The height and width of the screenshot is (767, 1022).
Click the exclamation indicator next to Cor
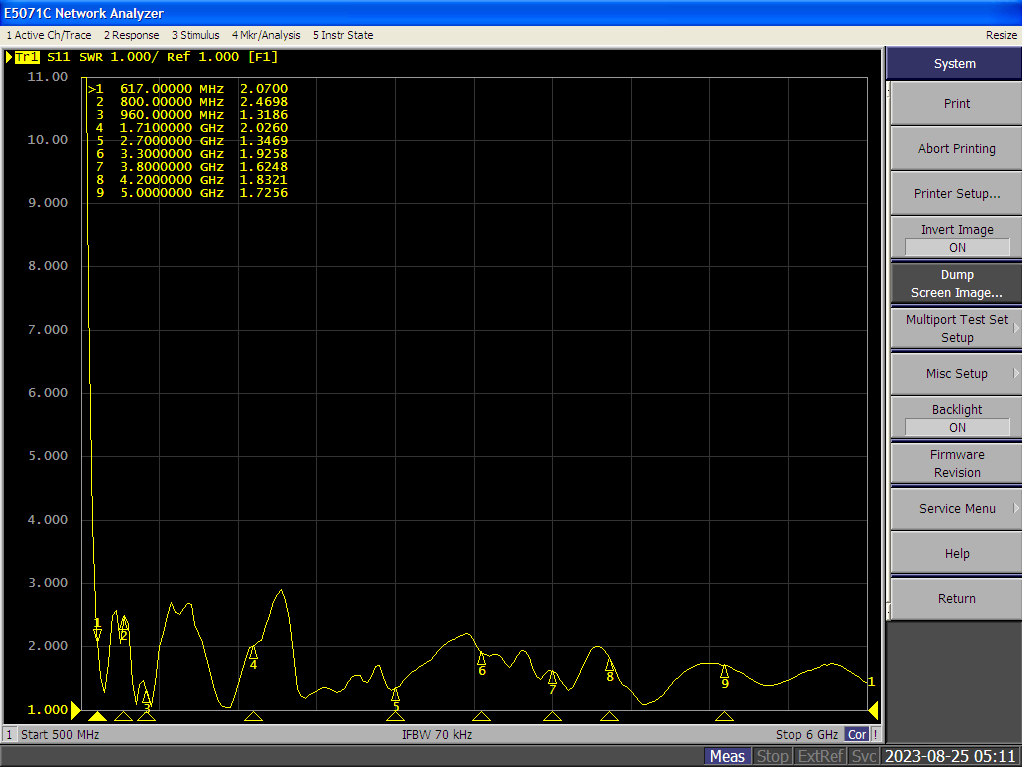tap(875, 734)
